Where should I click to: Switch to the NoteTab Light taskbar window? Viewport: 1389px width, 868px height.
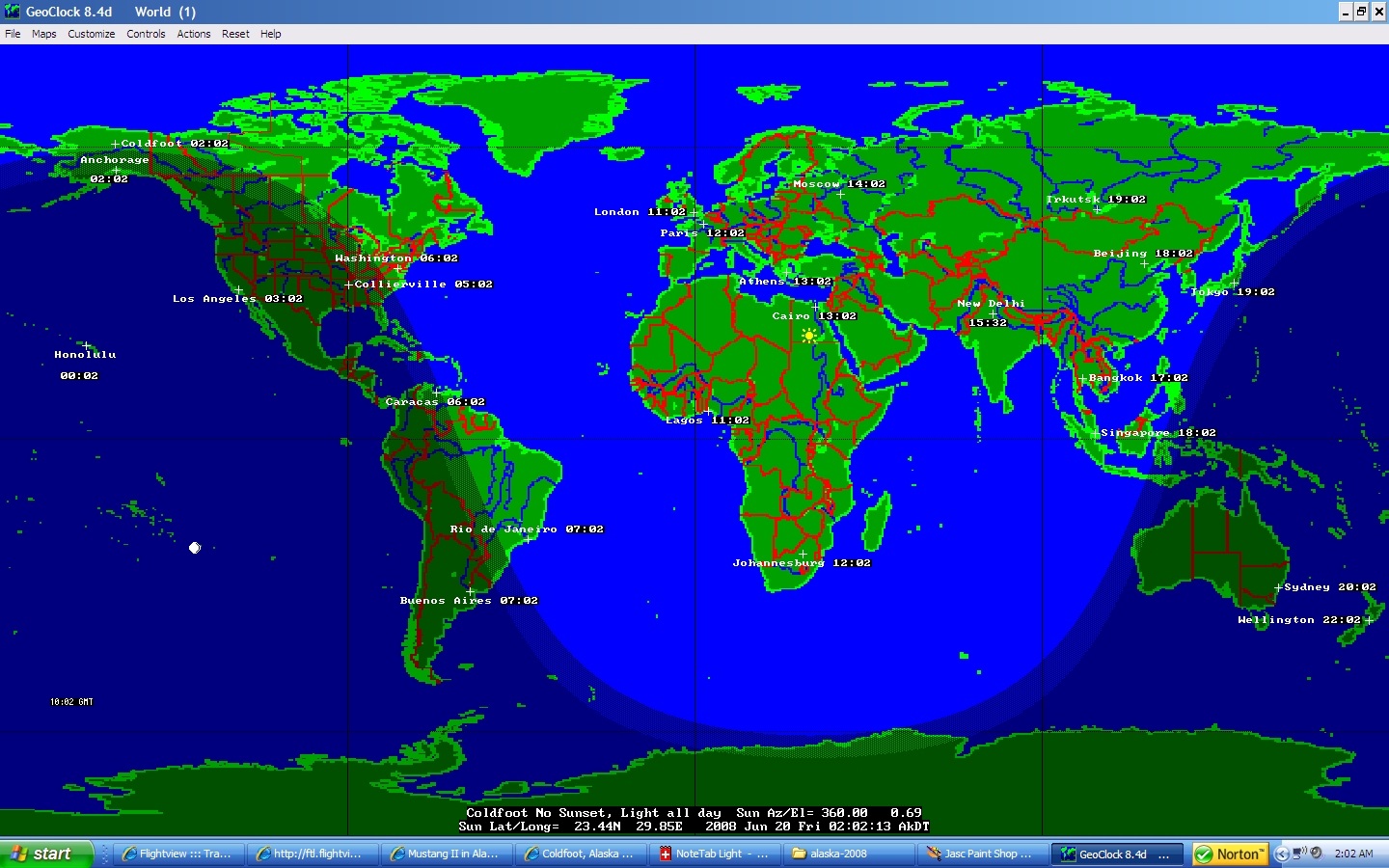pos(714,854)
